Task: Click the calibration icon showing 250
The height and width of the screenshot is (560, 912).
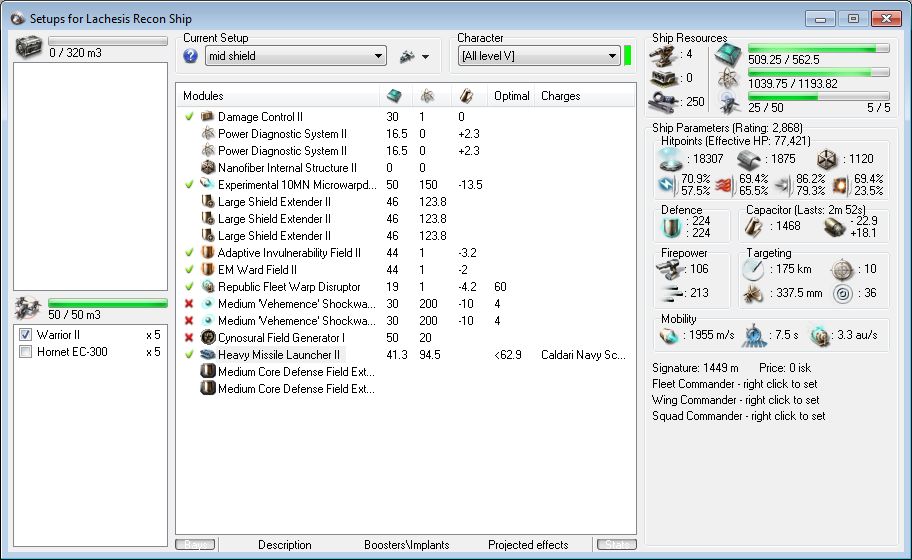Action: coord(663,102)
